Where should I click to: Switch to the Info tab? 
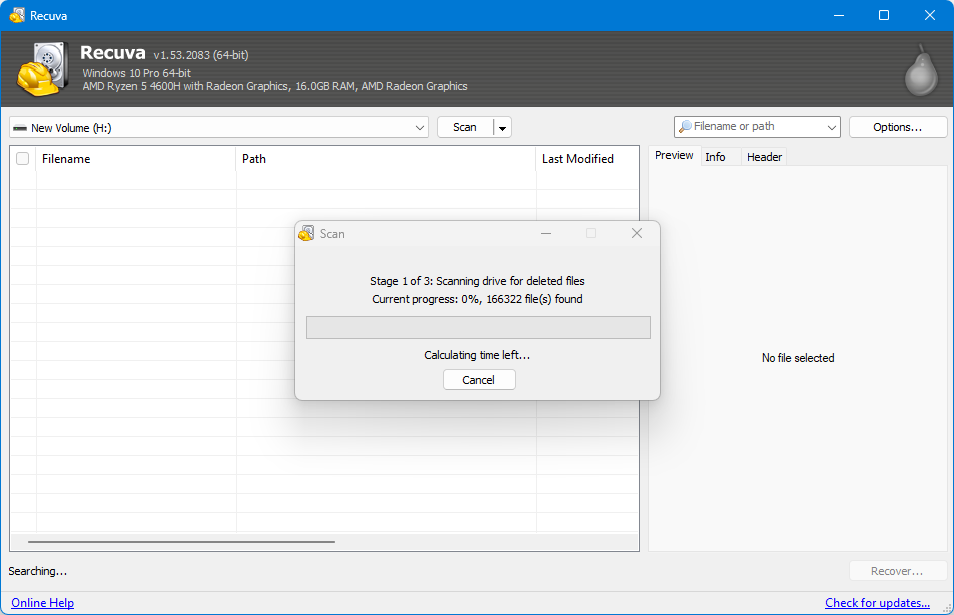[x=715, y=157]
